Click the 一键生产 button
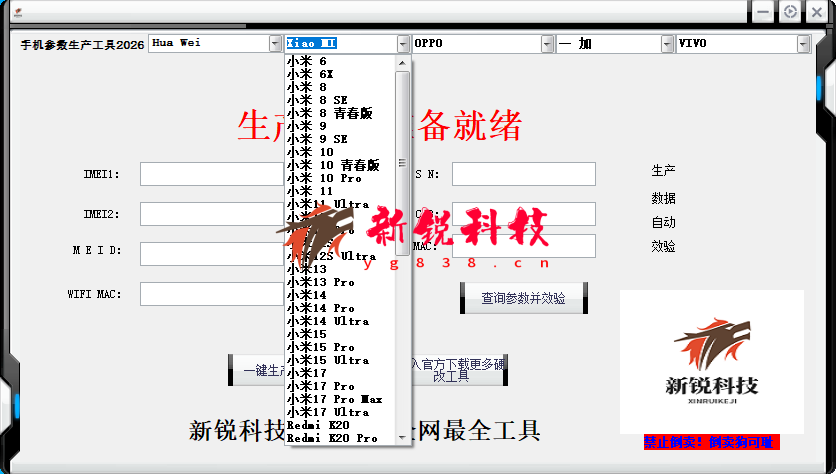The width and height of the screenshot is (836, 474). click(257, 370)
